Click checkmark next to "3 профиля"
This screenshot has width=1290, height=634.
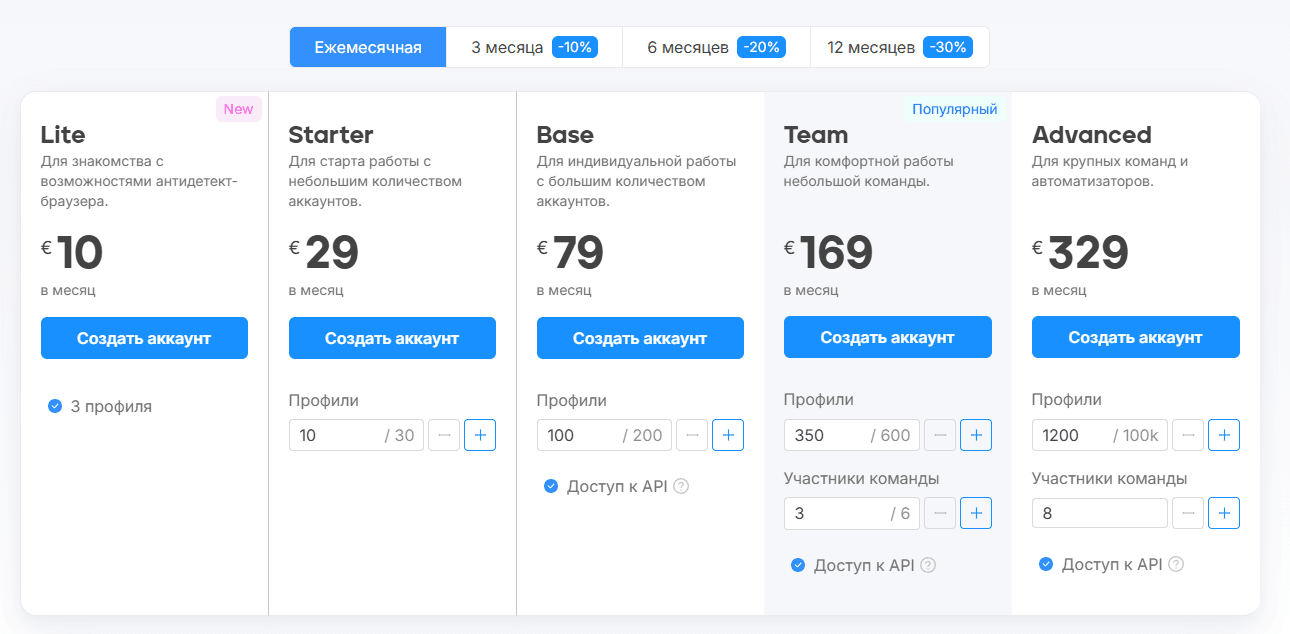click(x=53, y=406)
